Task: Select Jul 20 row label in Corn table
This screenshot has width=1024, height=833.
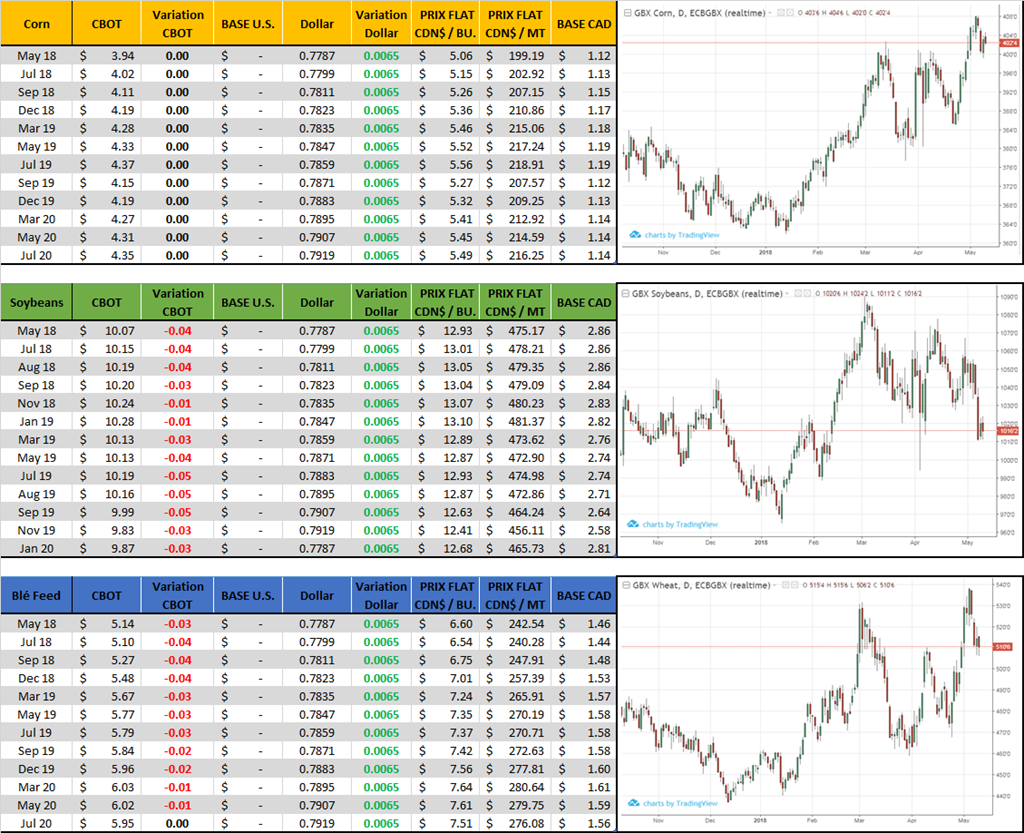Action: click(x=37, y=255)
